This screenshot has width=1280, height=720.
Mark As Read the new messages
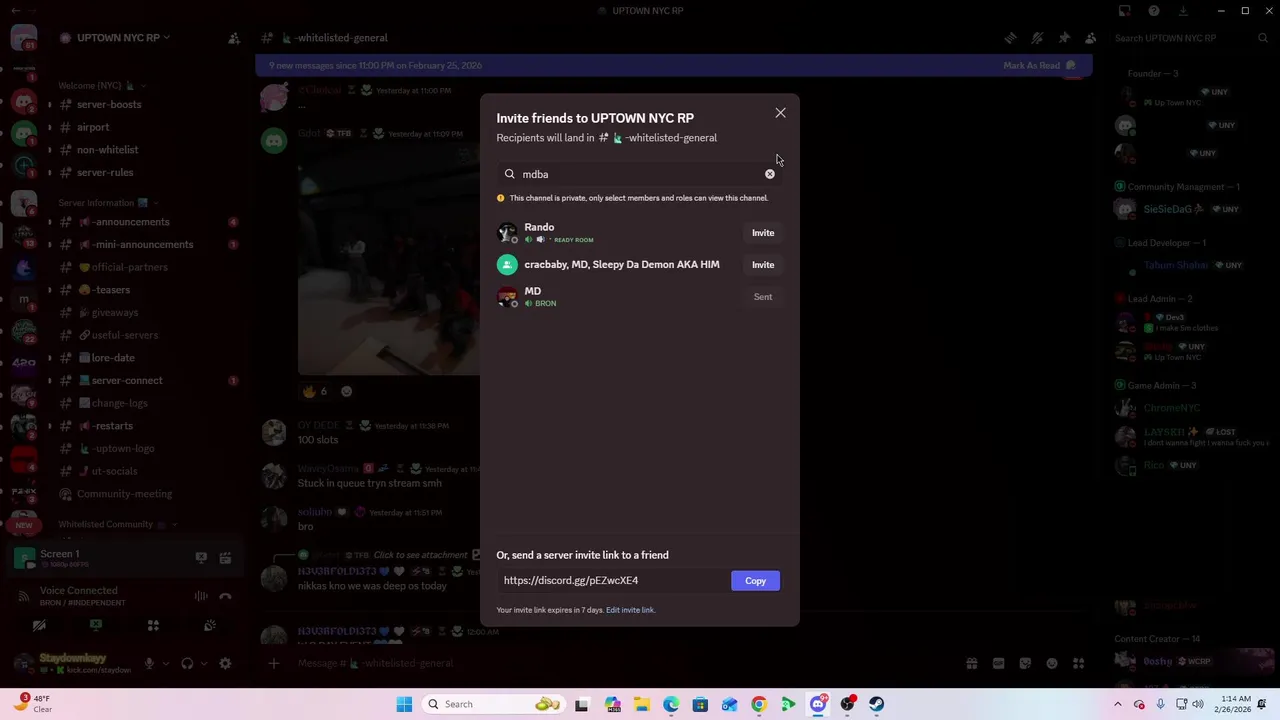(x=1039, y=65)
